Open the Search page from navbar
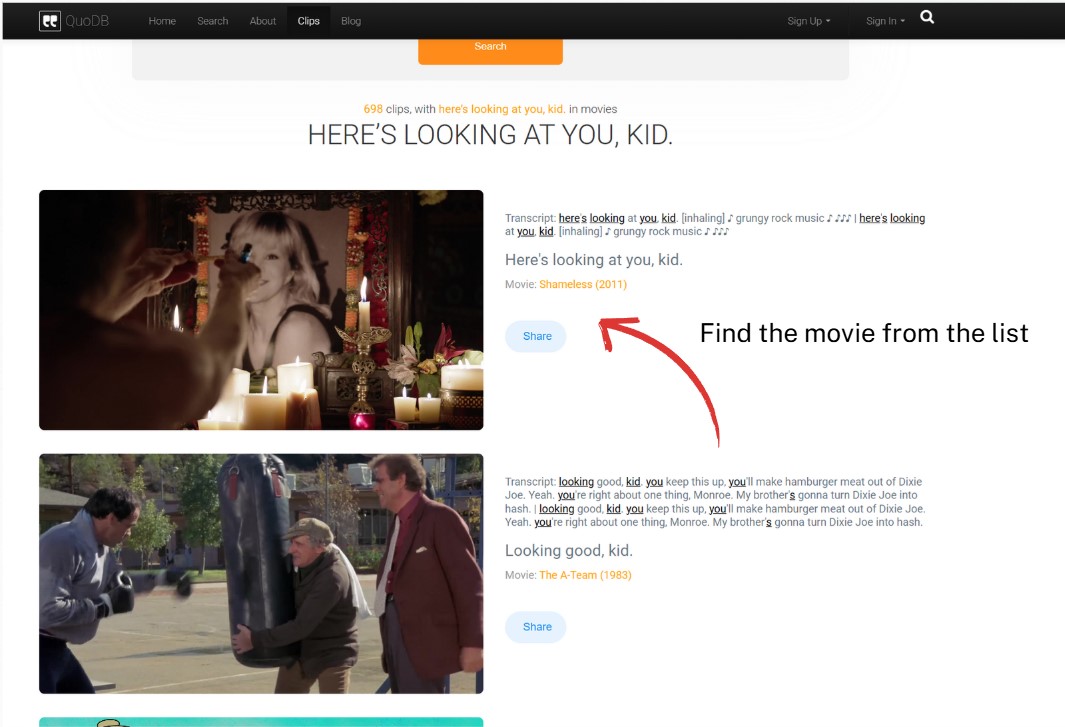Screen dimensions: 1065x727 pyautogui.click(x=213, y=21)
